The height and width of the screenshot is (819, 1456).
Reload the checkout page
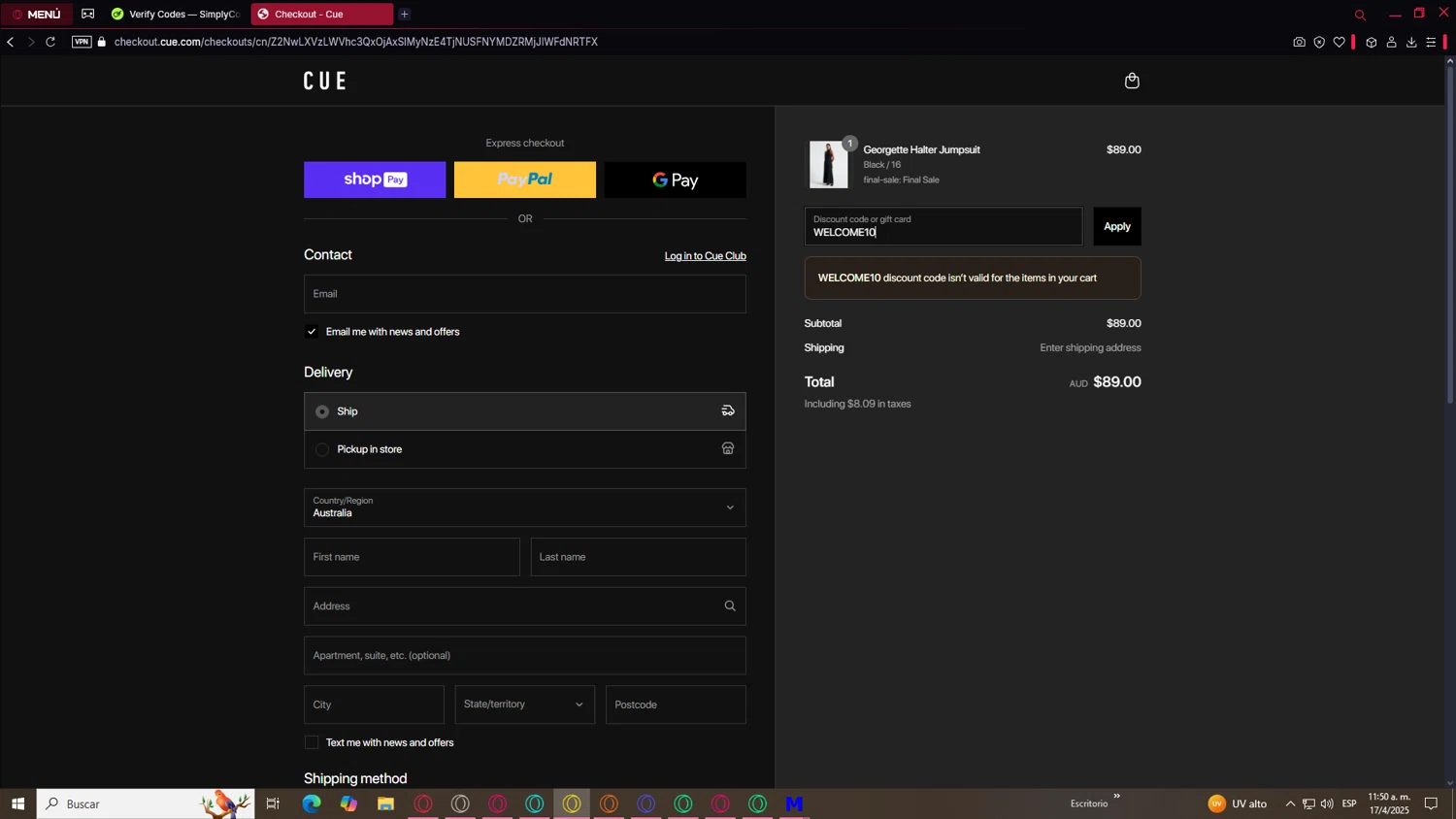[x=50, y=42]
